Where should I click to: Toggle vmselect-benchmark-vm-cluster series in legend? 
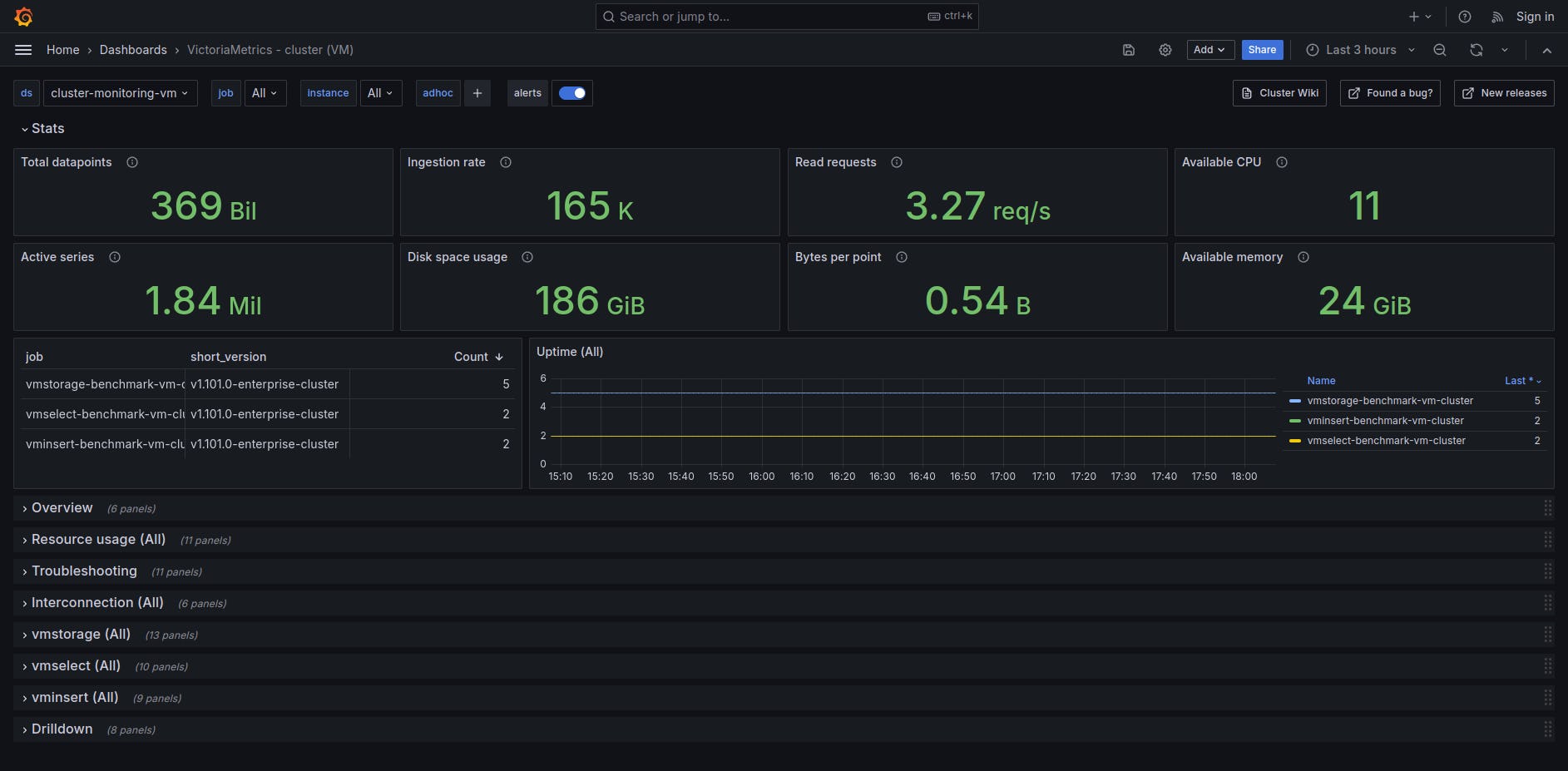(x=1386, y=441)
